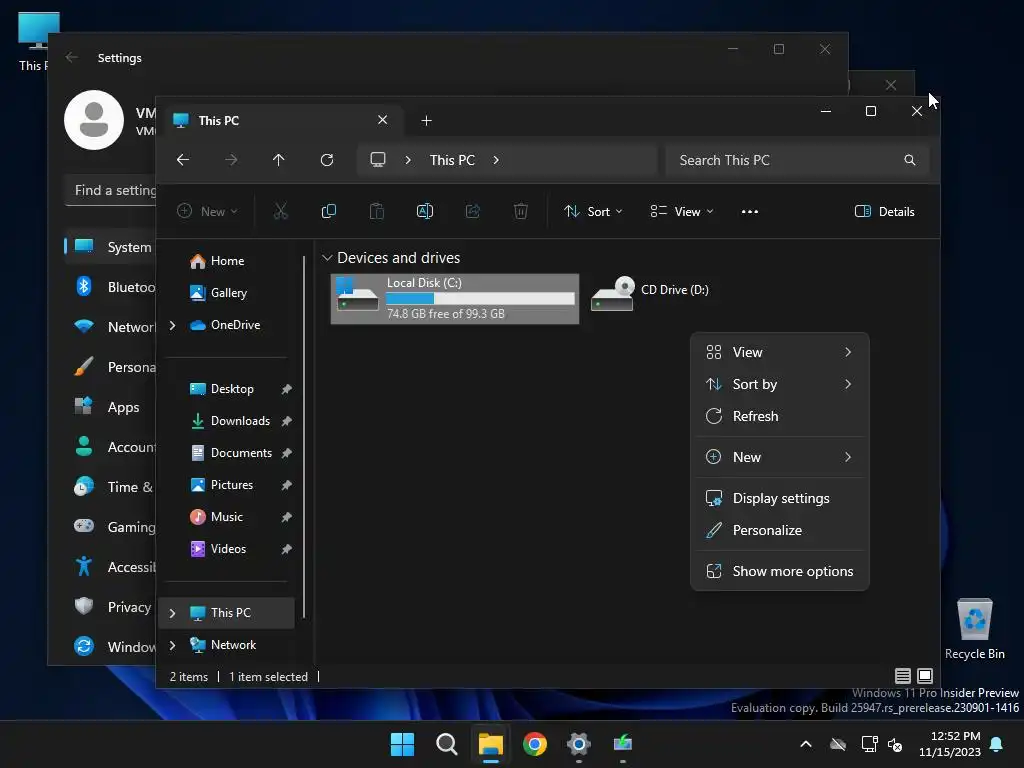The width and height of the screenshot is (1024, 768).
Task: Open Windows Start menu
Action: point(402,744)
